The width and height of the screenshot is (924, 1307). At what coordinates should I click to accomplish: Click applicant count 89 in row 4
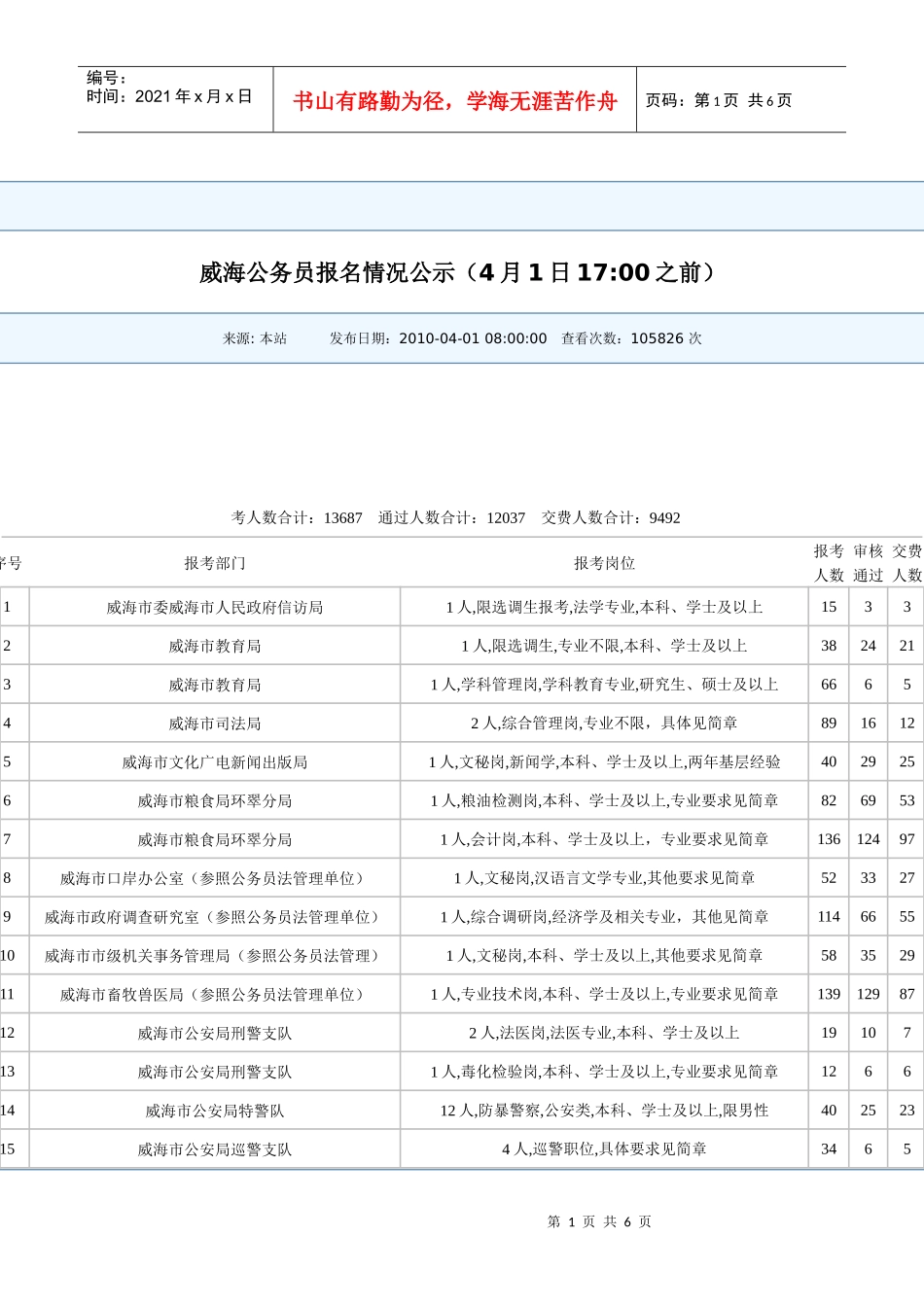(x=829, y=724)
